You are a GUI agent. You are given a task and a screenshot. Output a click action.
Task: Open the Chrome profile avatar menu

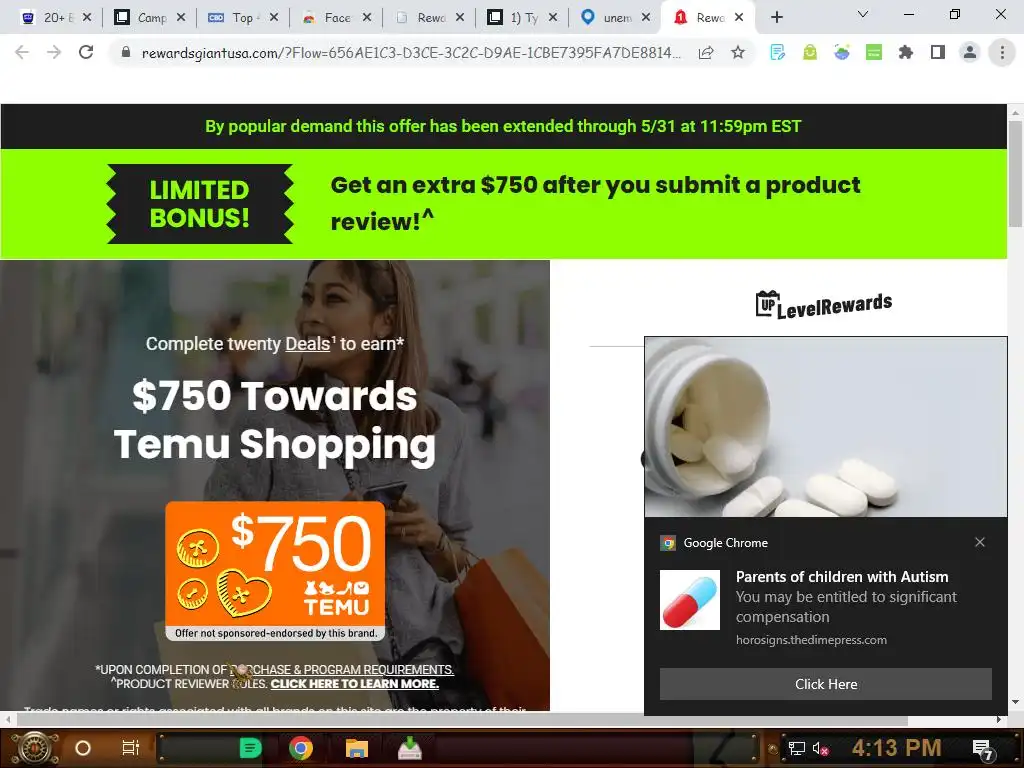[970, 52]
